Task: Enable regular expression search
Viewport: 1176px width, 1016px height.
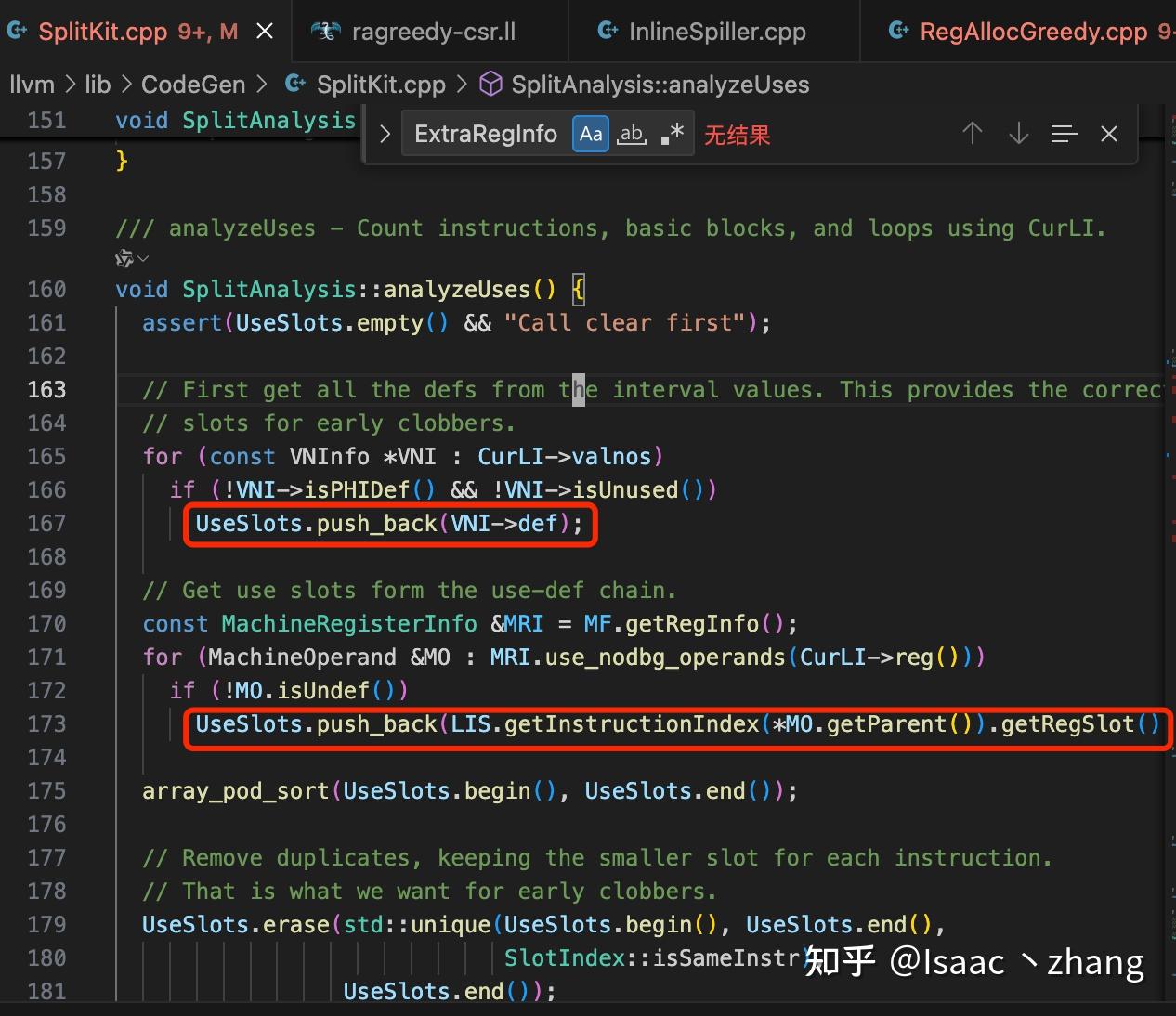Action: pos(671,134)
